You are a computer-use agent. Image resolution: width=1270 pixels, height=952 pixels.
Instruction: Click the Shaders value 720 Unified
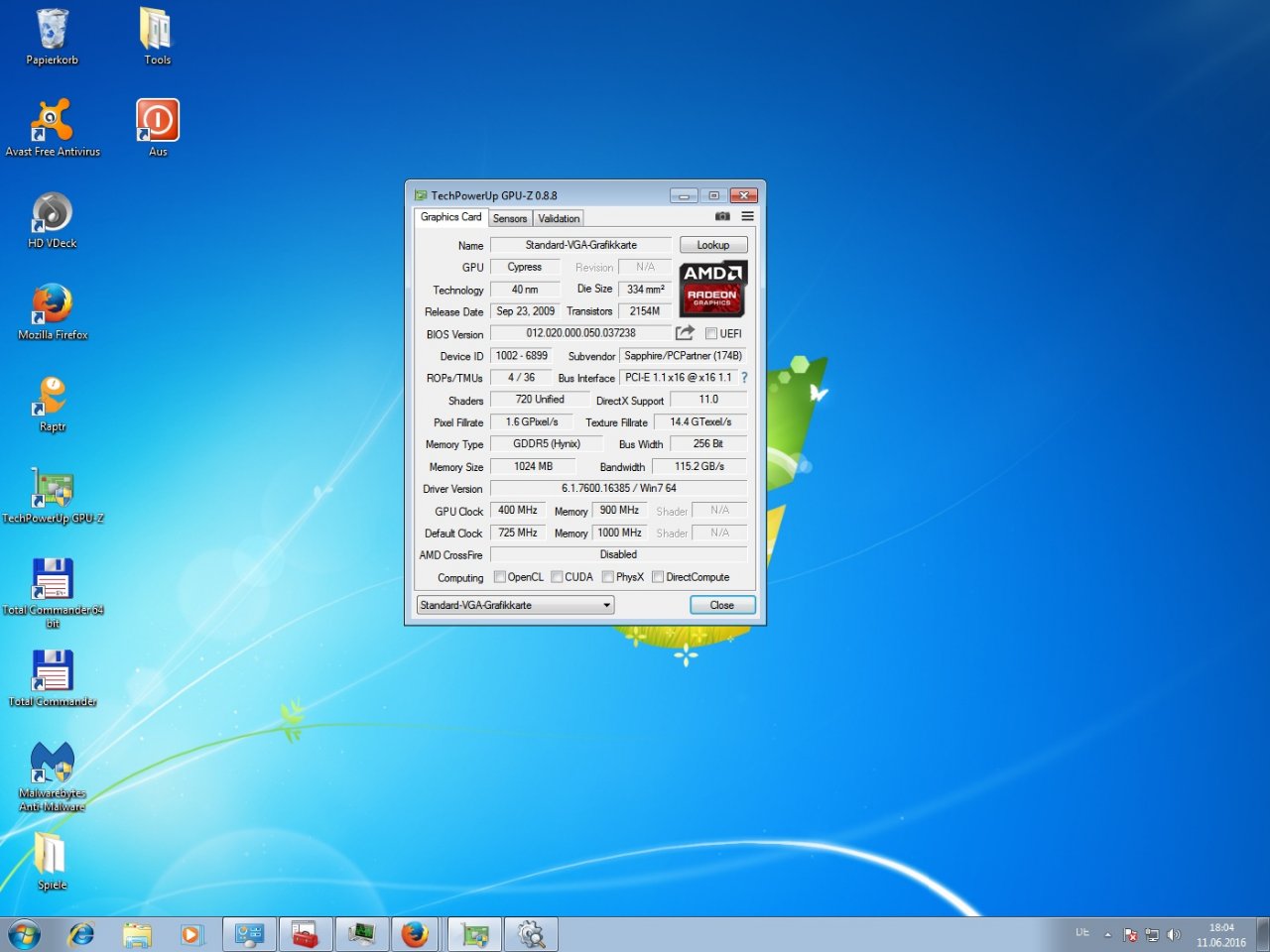[540, 399]
